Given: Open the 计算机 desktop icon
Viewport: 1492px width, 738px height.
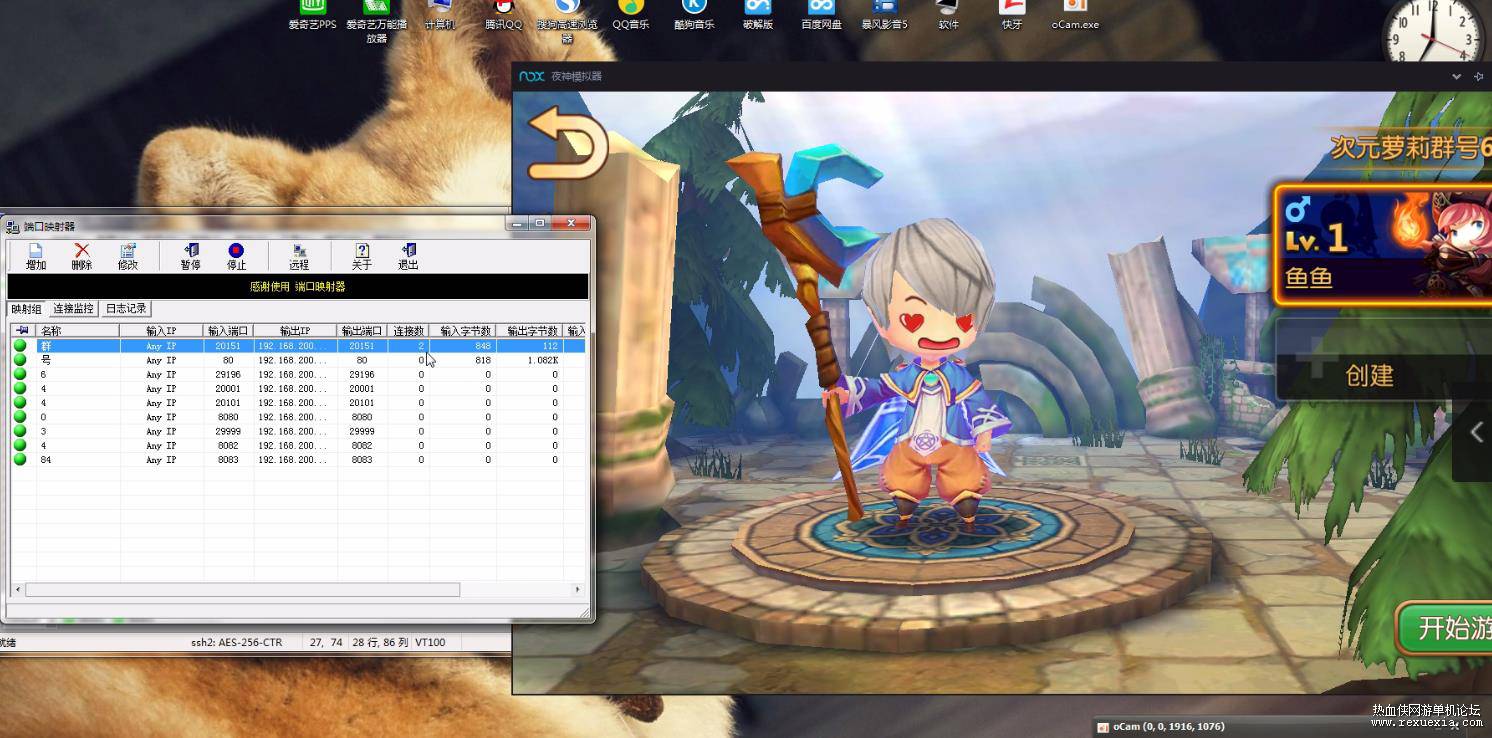Looking at the screenshot, I should click(x=440, y=15).
